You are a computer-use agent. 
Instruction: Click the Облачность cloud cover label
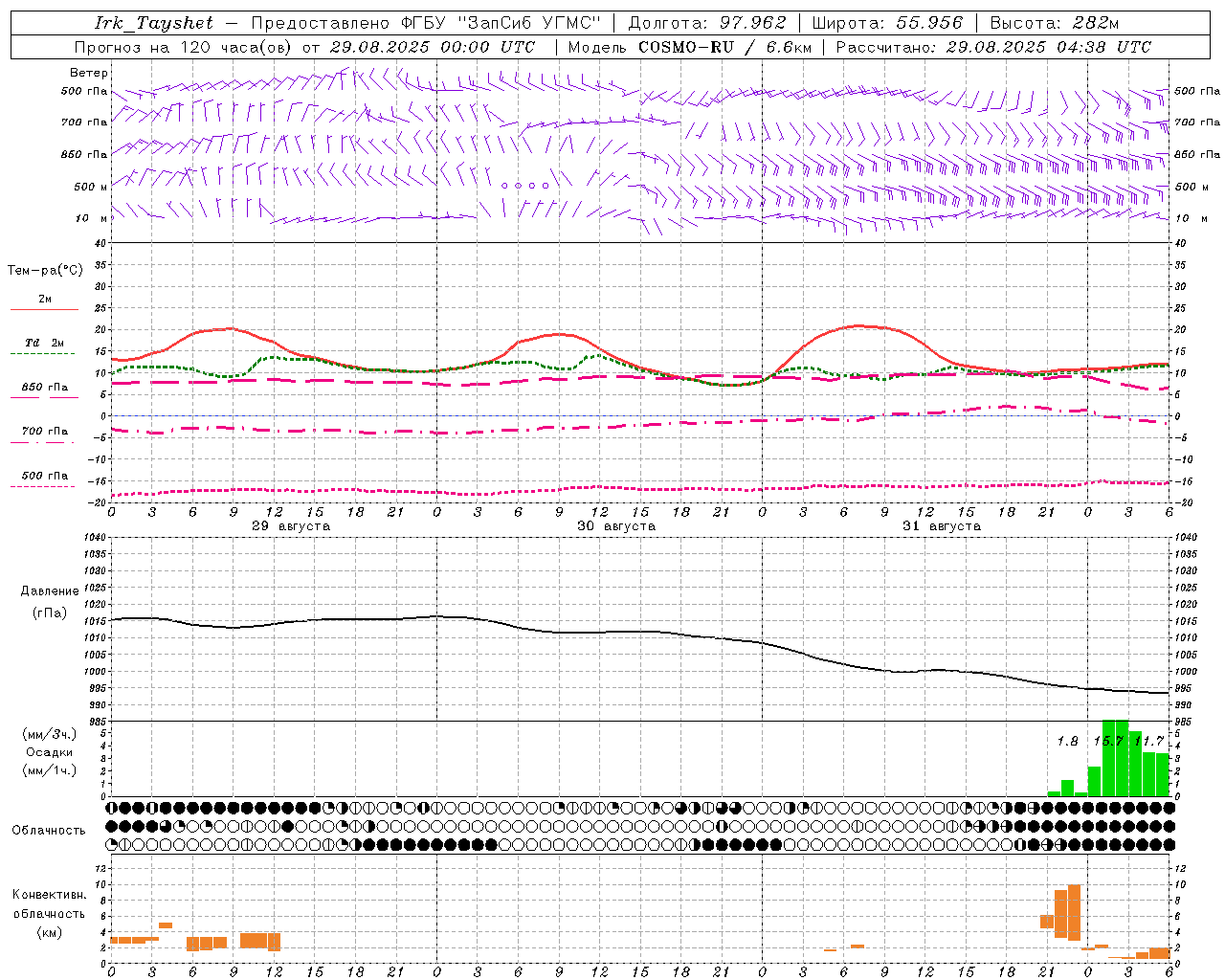coord(49,831)
